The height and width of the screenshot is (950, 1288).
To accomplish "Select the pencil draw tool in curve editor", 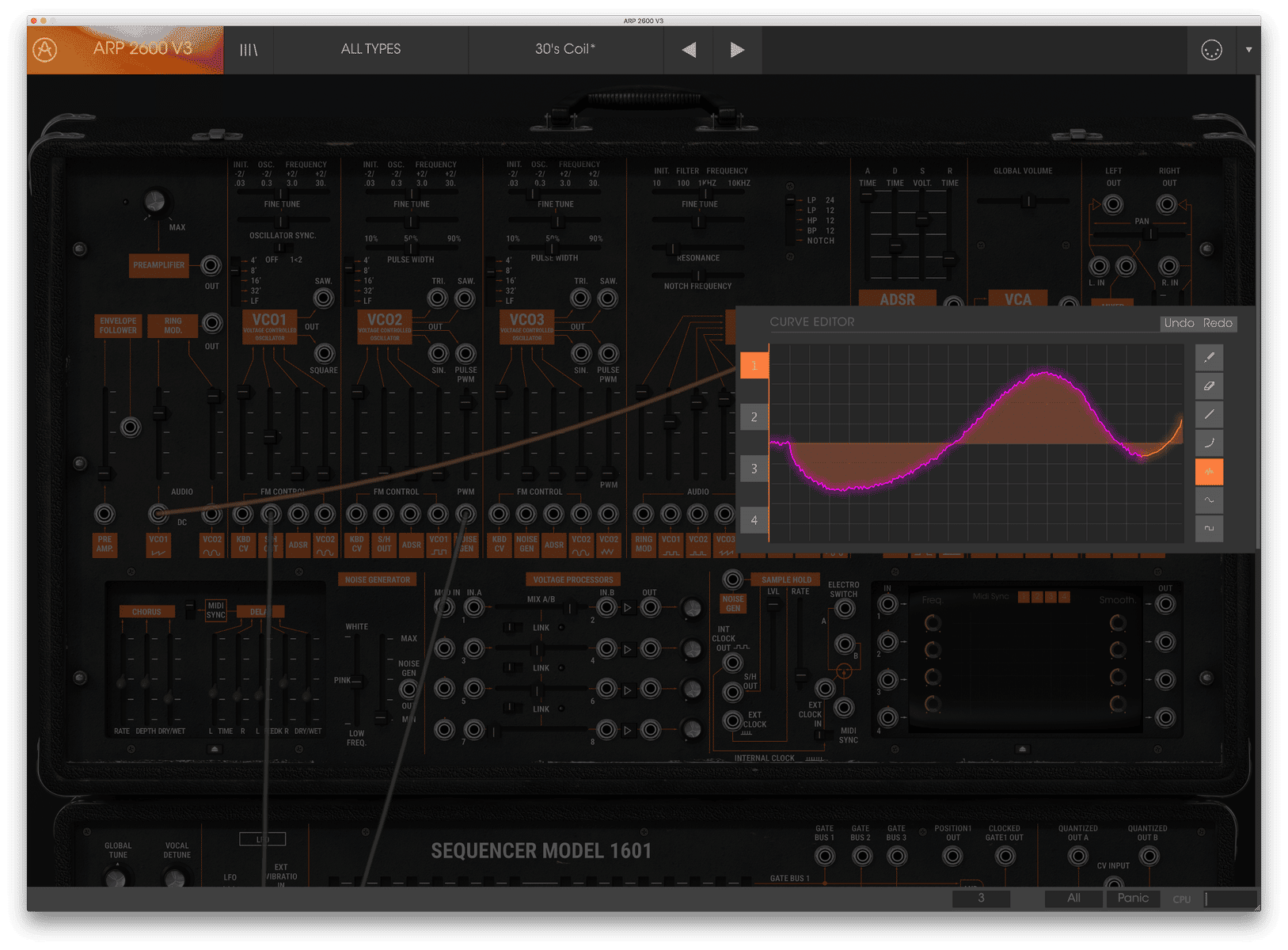I will coord(1209,358).
